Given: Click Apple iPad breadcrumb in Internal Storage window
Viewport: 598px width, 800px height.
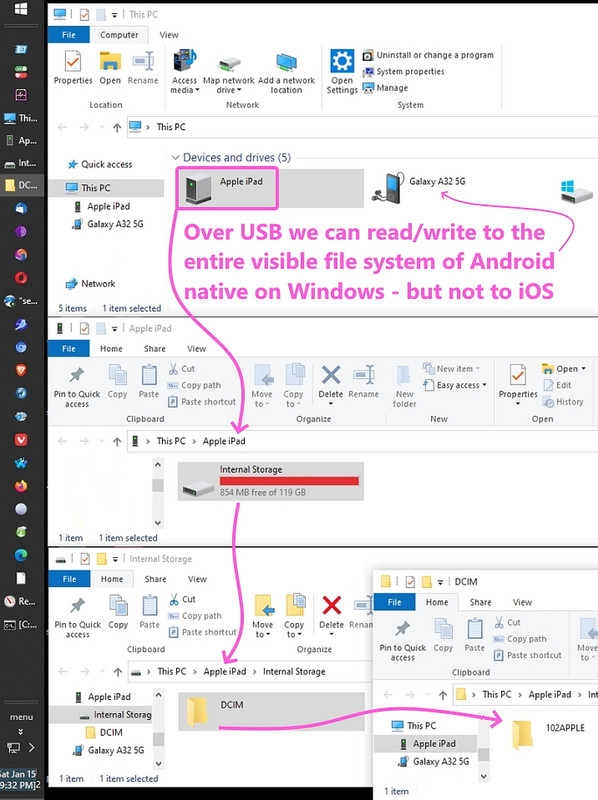Looking at the screenshot, I should [225, 672].
